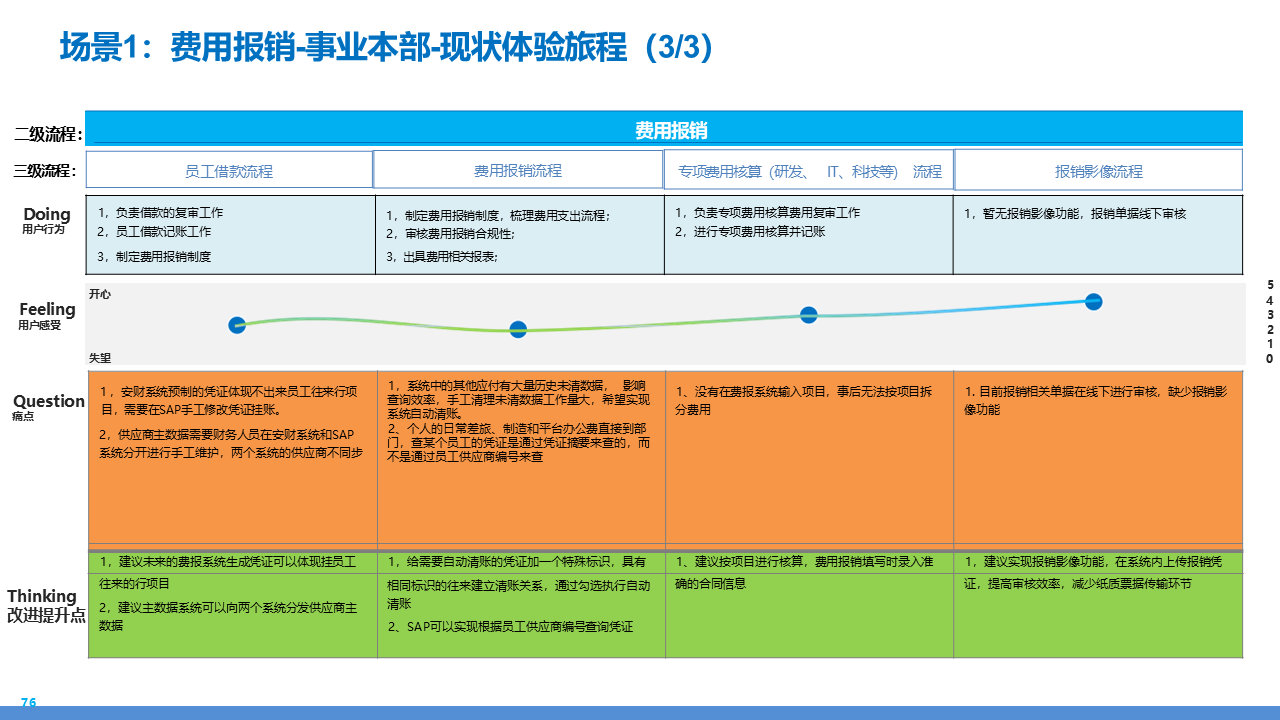Click scale number '5' beside the chart

1270,285
